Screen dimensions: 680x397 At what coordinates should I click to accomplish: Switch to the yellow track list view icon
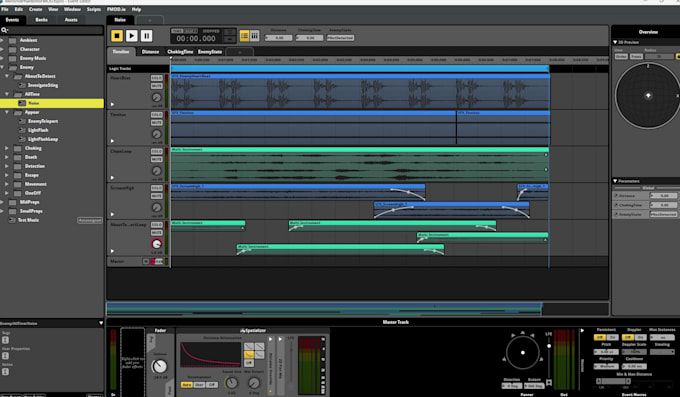pos(245,36)
